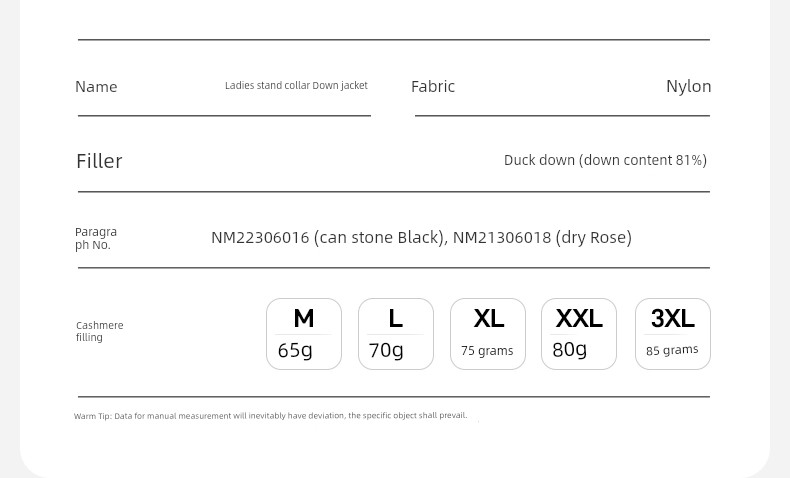790x478 pixels.
Task: Click the 65g weight value
Action: (295, 350)
